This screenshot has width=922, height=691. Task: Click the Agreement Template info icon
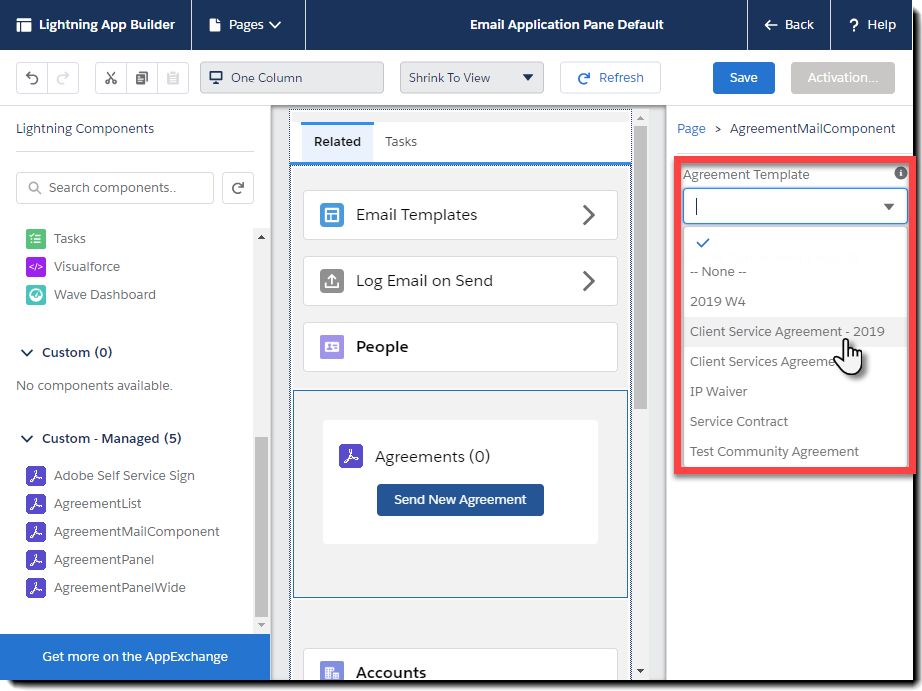coord(900,173)
